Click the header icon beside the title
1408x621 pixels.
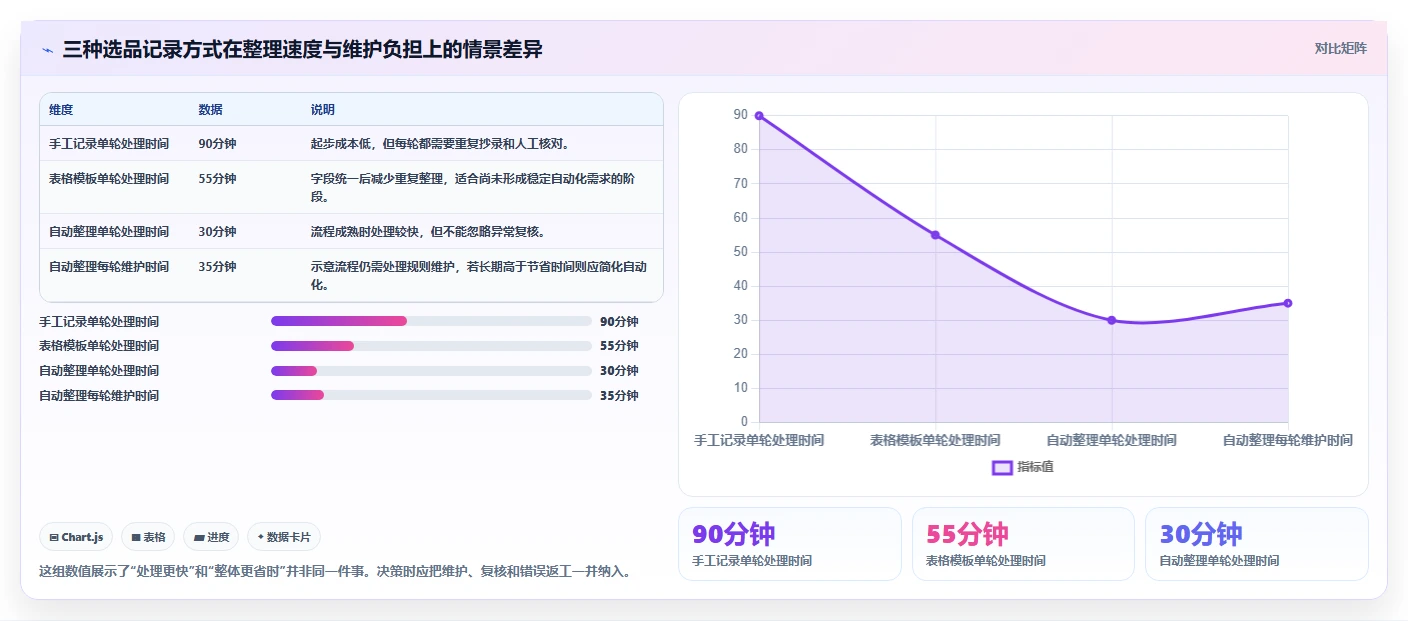click(47, 50)
